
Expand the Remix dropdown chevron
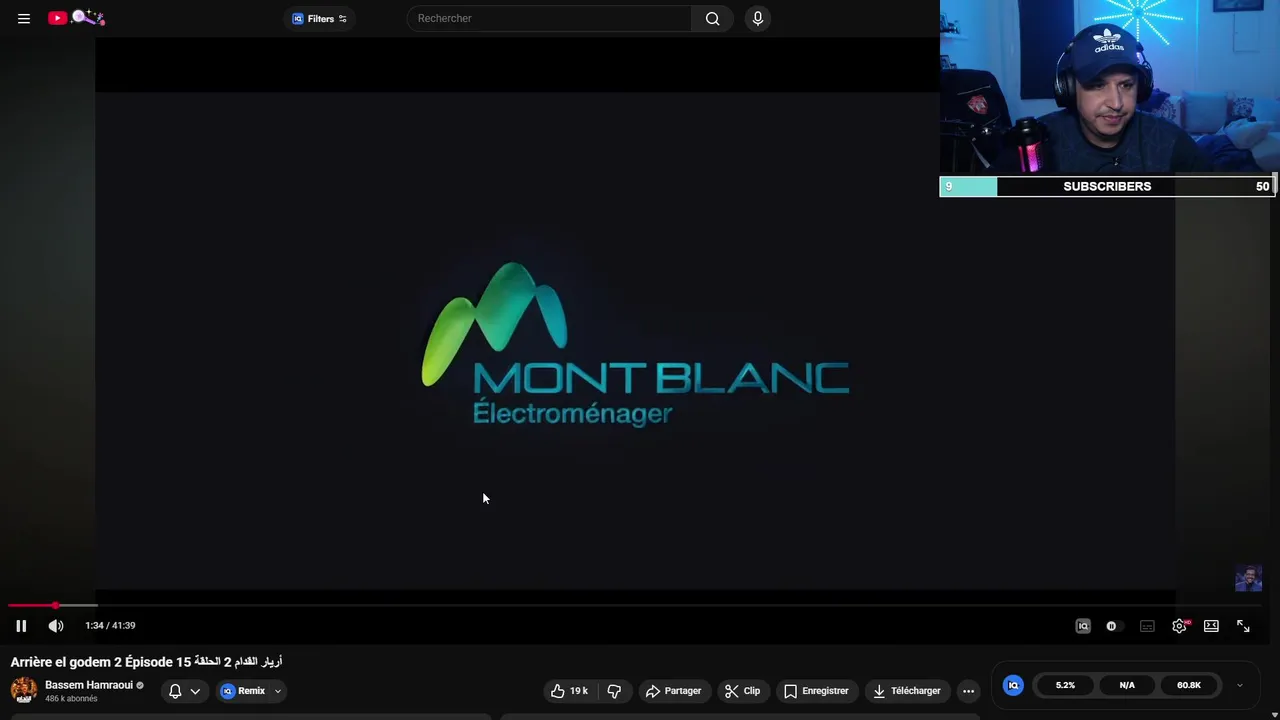pyautogui.click(x=278, y=691)
